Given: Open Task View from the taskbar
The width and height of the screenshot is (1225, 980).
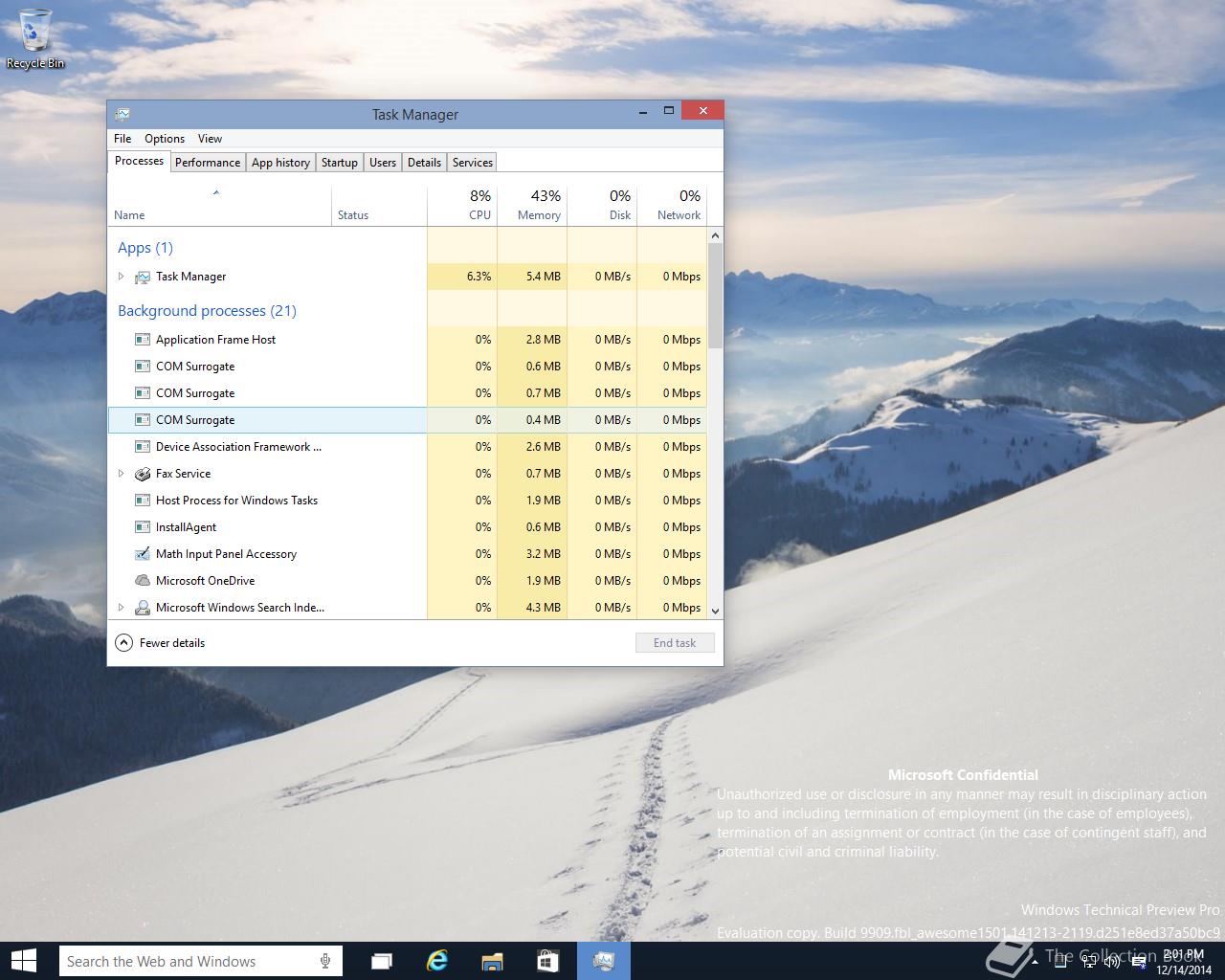Looking at the screenshot, I should point(382,961).
